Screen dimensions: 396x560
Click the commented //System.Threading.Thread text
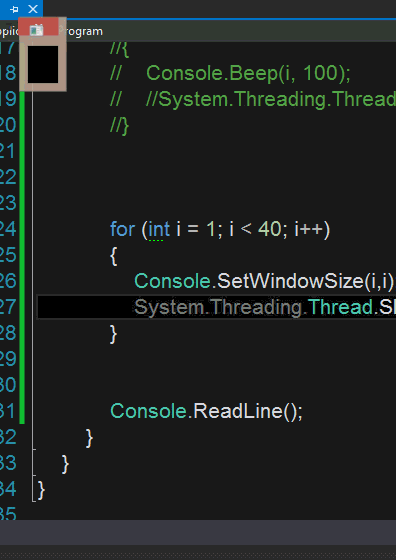tap(271, 100)
